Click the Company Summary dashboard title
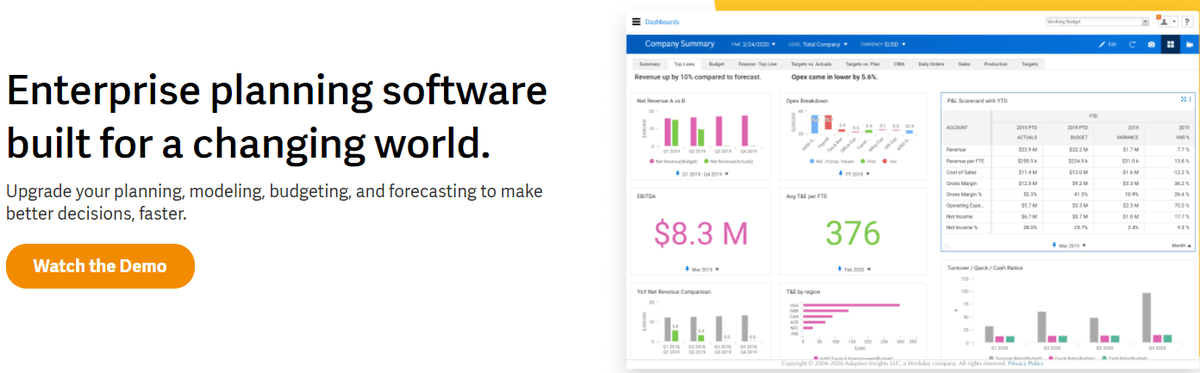The image size is (1200, 373). click(x=680, y=44)
